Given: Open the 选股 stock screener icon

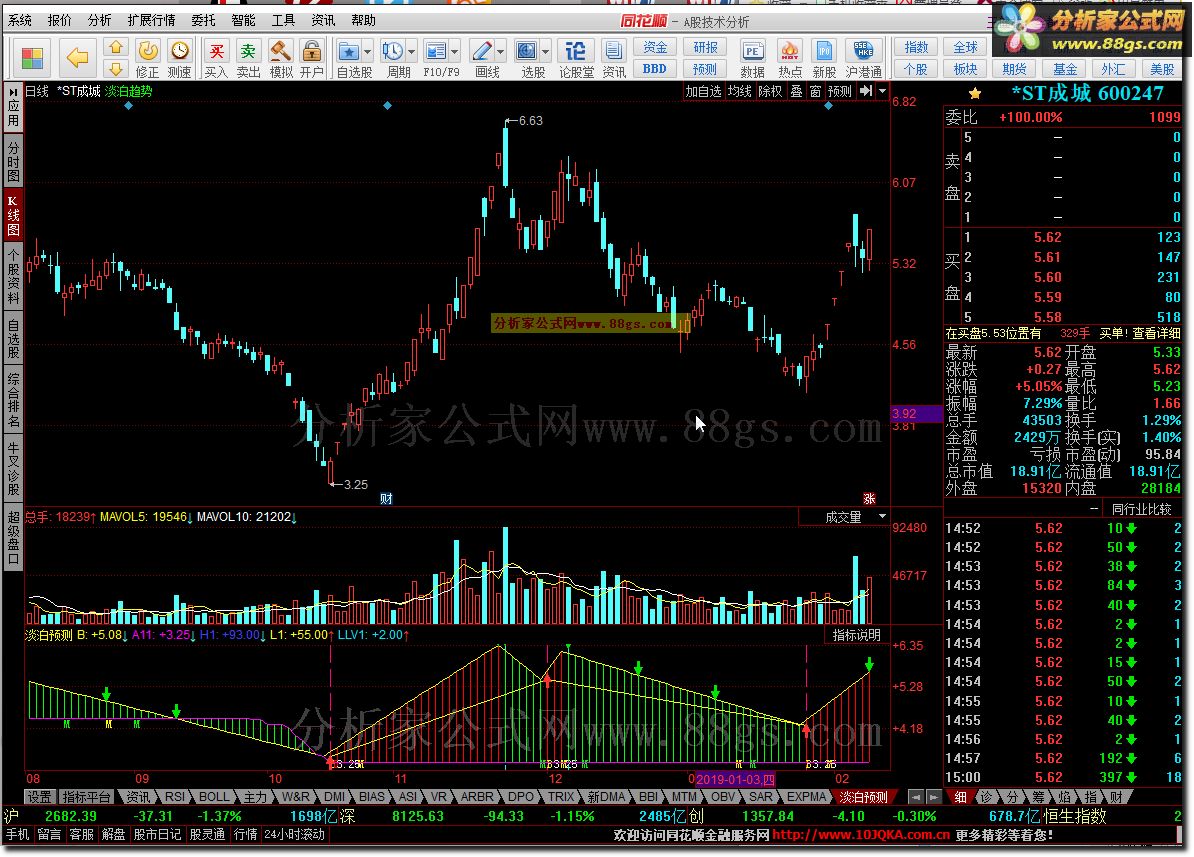Looking at the screenshot, I should coord(526,51).
